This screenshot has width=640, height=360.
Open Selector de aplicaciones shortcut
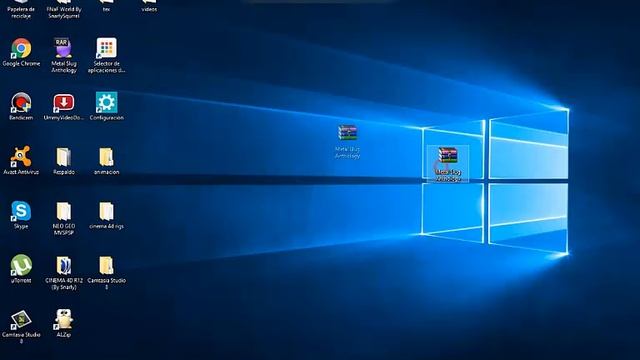107,56
